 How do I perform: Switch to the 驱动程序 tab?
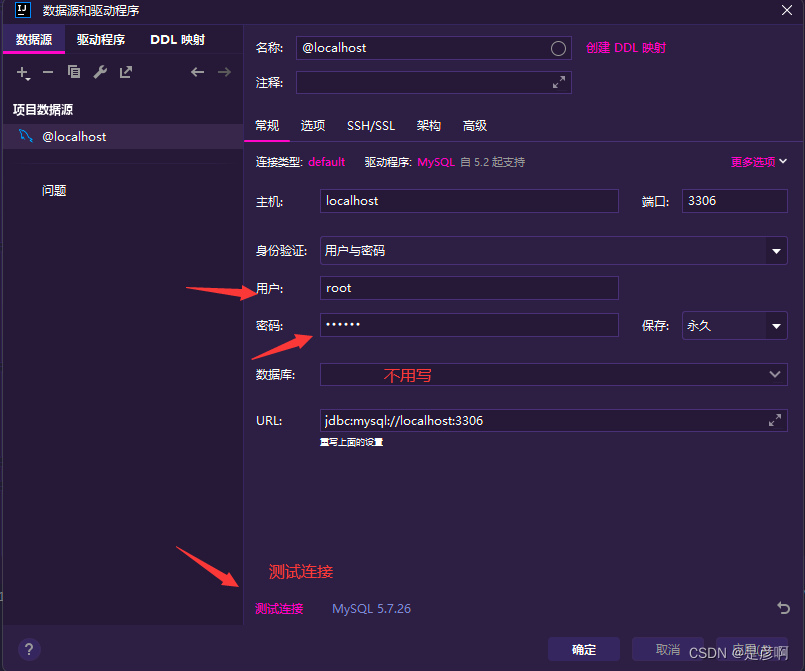103,39
